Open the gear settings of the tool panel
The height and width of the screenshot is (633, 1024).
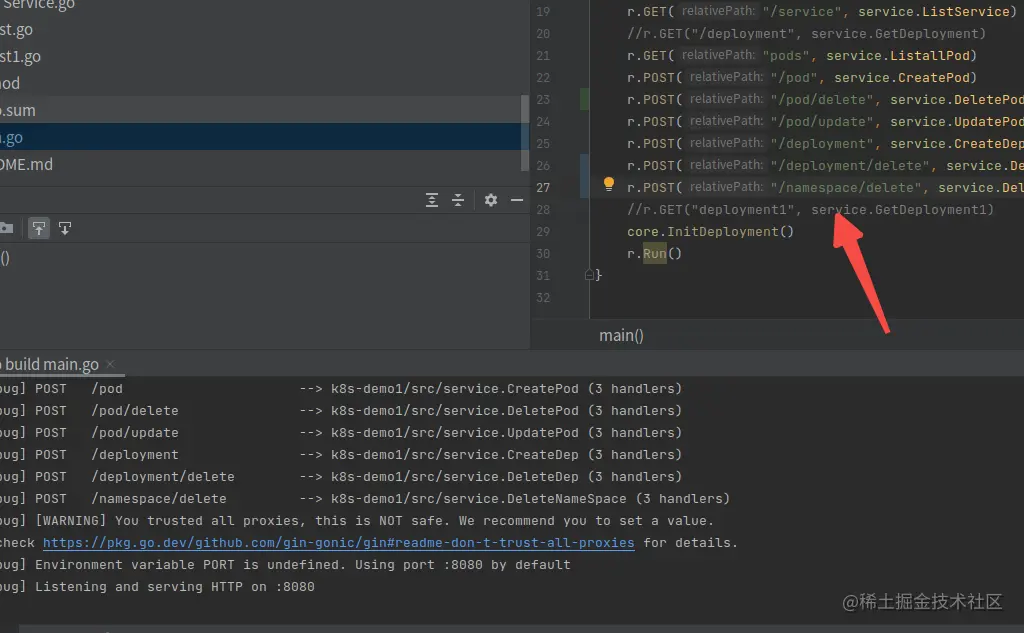pyautogui.click(x=491, y=200)
